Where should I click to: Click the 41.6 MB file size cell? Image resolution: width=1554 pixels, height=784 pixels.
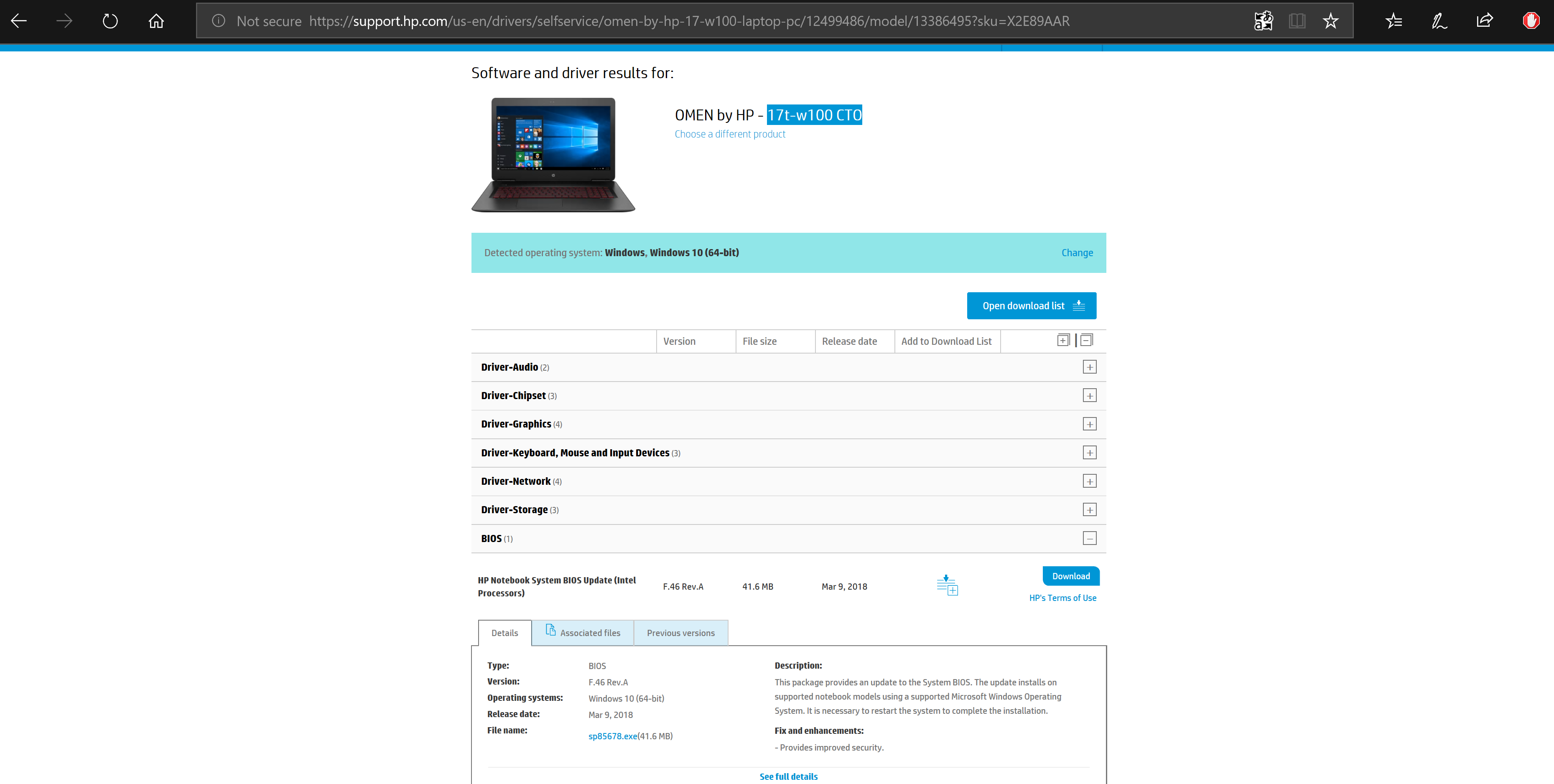click(758, 587)
